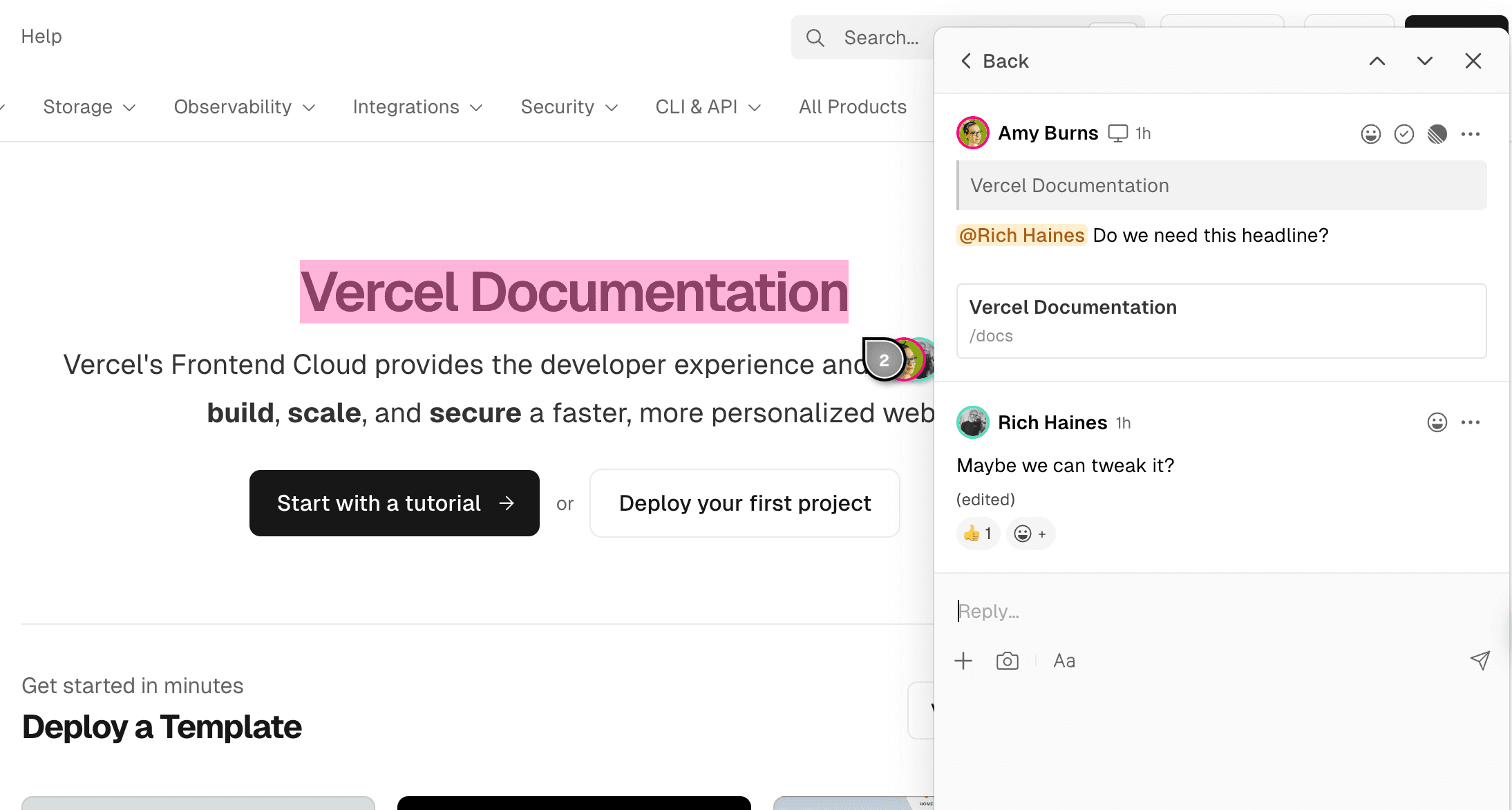Open more options for Rich Haines's comment
The width and height of the screenshot is (1512, 810).
point(1471,422)
